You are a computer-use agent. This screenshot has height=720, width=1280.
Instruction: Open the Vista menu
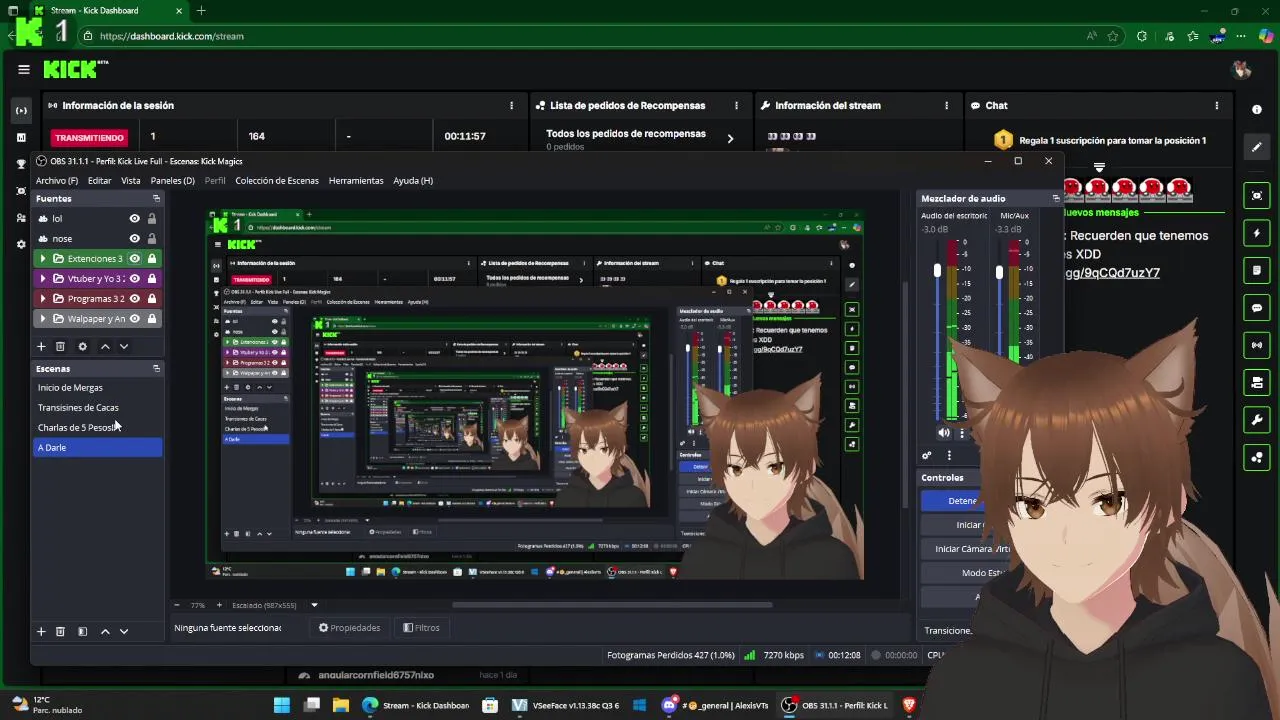pyautogui.click(x=131, y=181)
